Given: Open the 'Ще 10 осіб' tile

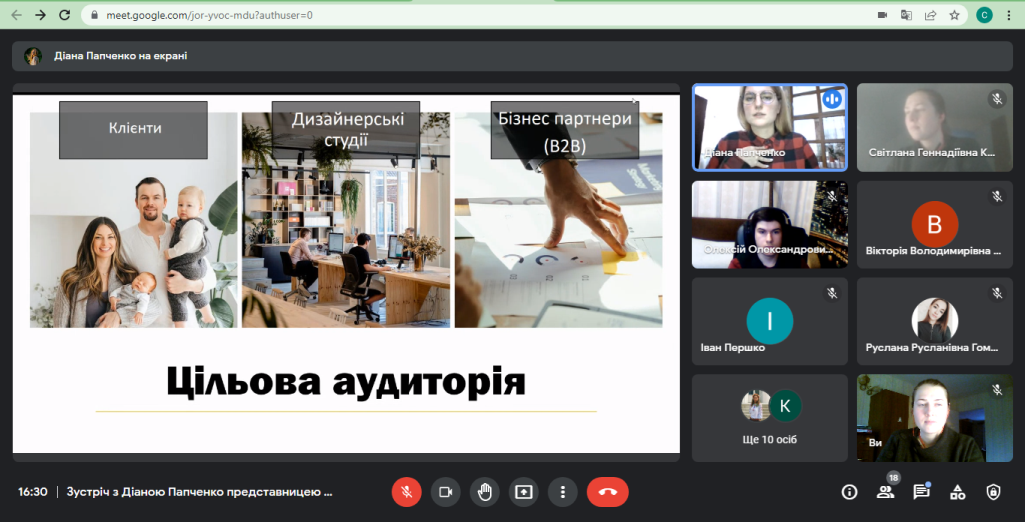Looking at the screenshot, I should point(769,418).
